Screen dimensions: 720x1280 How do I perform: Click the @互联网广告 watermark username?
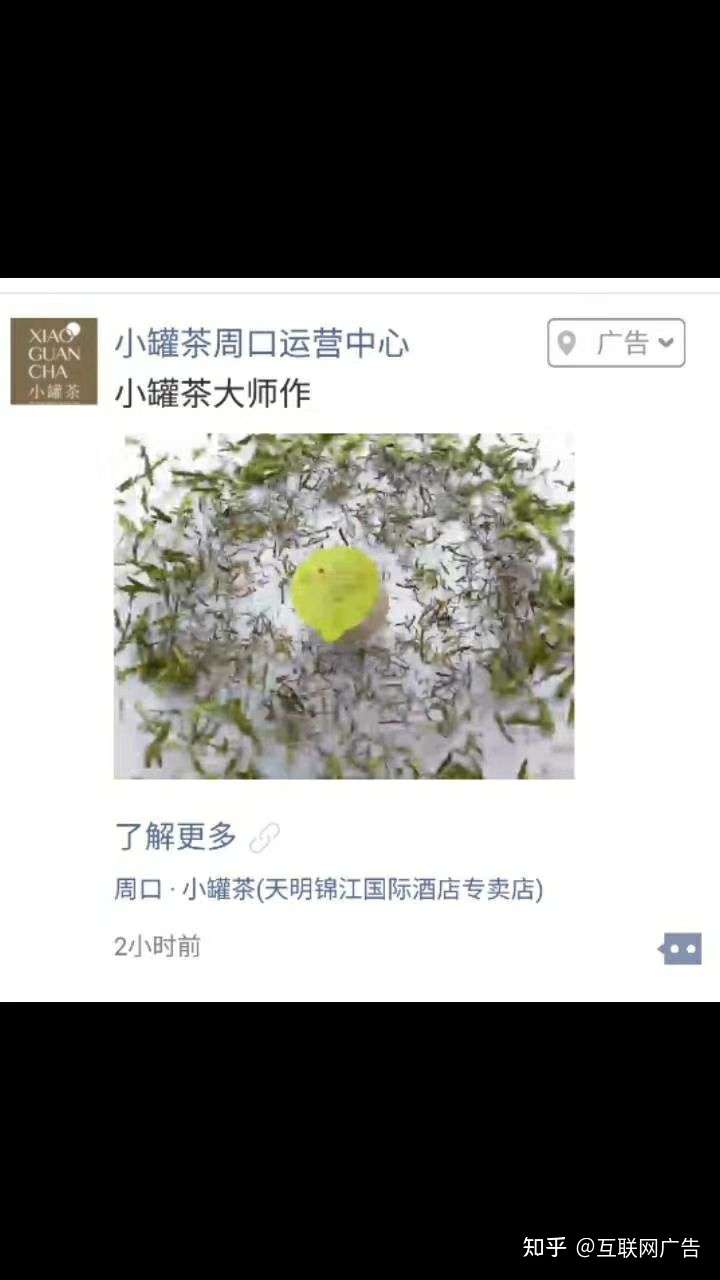(x=638, y=1247)
